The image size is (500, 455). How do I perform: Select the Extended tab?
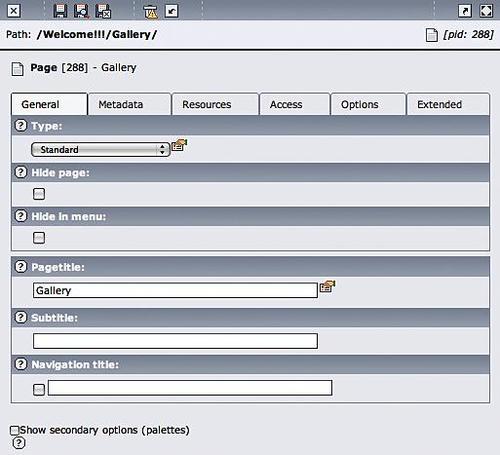[x=448, y=104]
